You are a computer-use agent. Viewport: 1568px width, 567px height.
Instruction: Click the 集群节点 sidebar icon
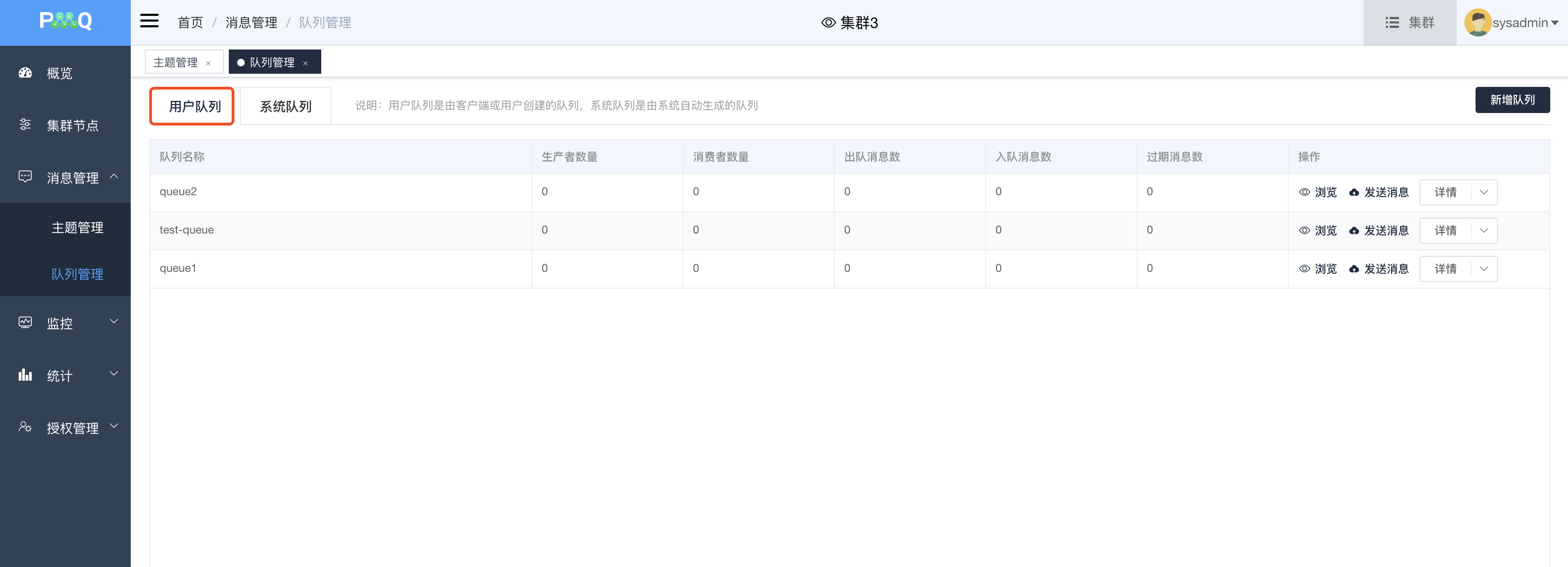coord(25,125)
